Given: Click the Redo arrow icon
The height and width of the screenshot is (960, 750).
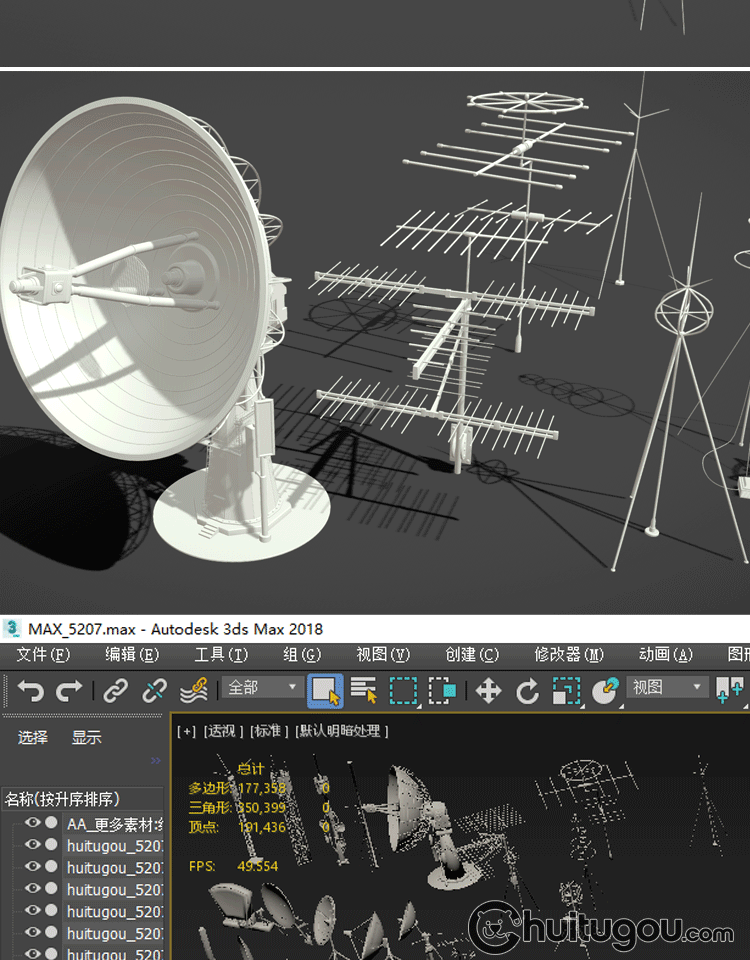Looking at the screenshot, I should pyautogui.click(x=69, y=691).
